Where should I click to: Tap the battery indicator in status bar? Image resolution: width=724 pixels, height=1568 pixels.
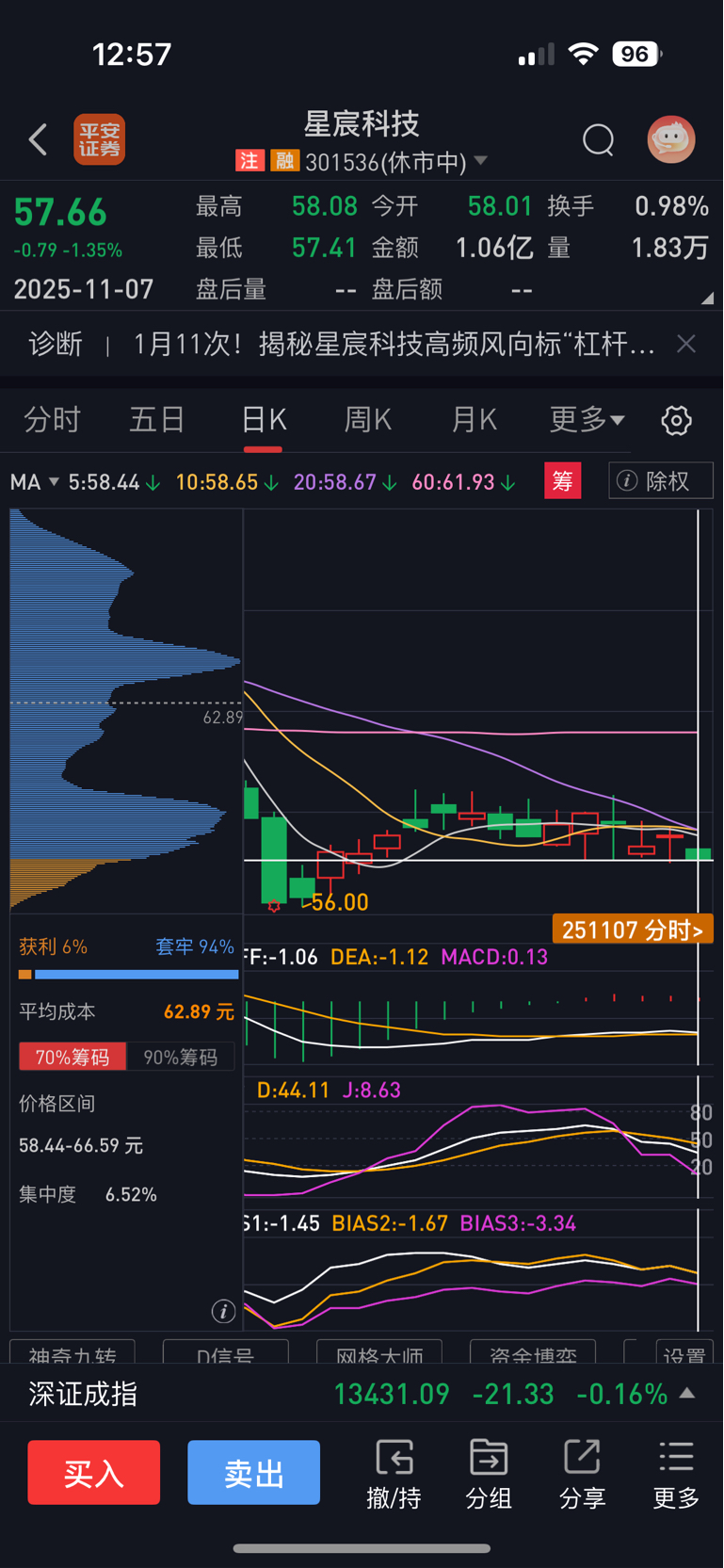tap(637, 54)
